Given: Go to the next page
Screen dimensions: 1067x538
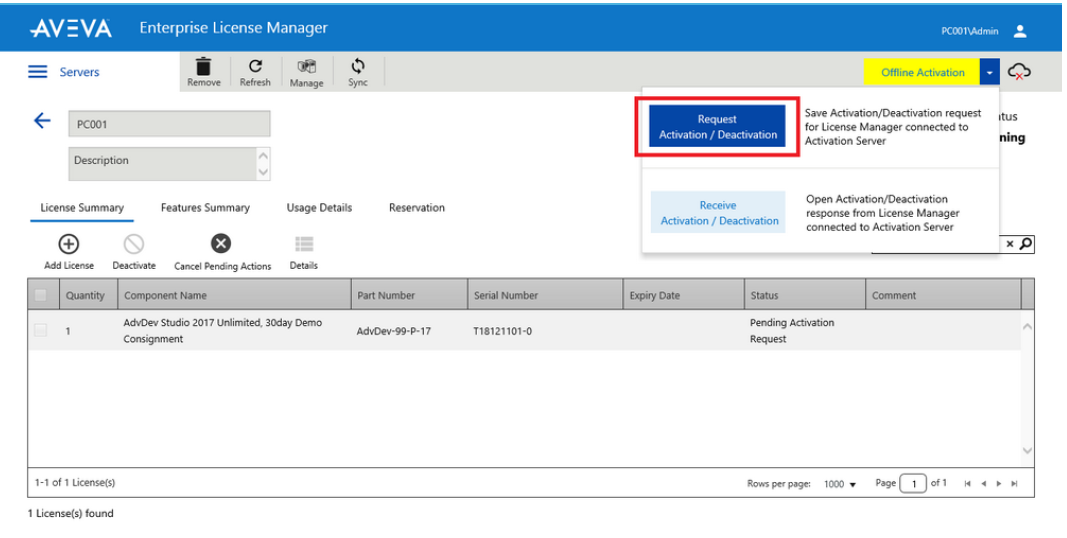Looking at the screenshot, I should tap(998, 484).
